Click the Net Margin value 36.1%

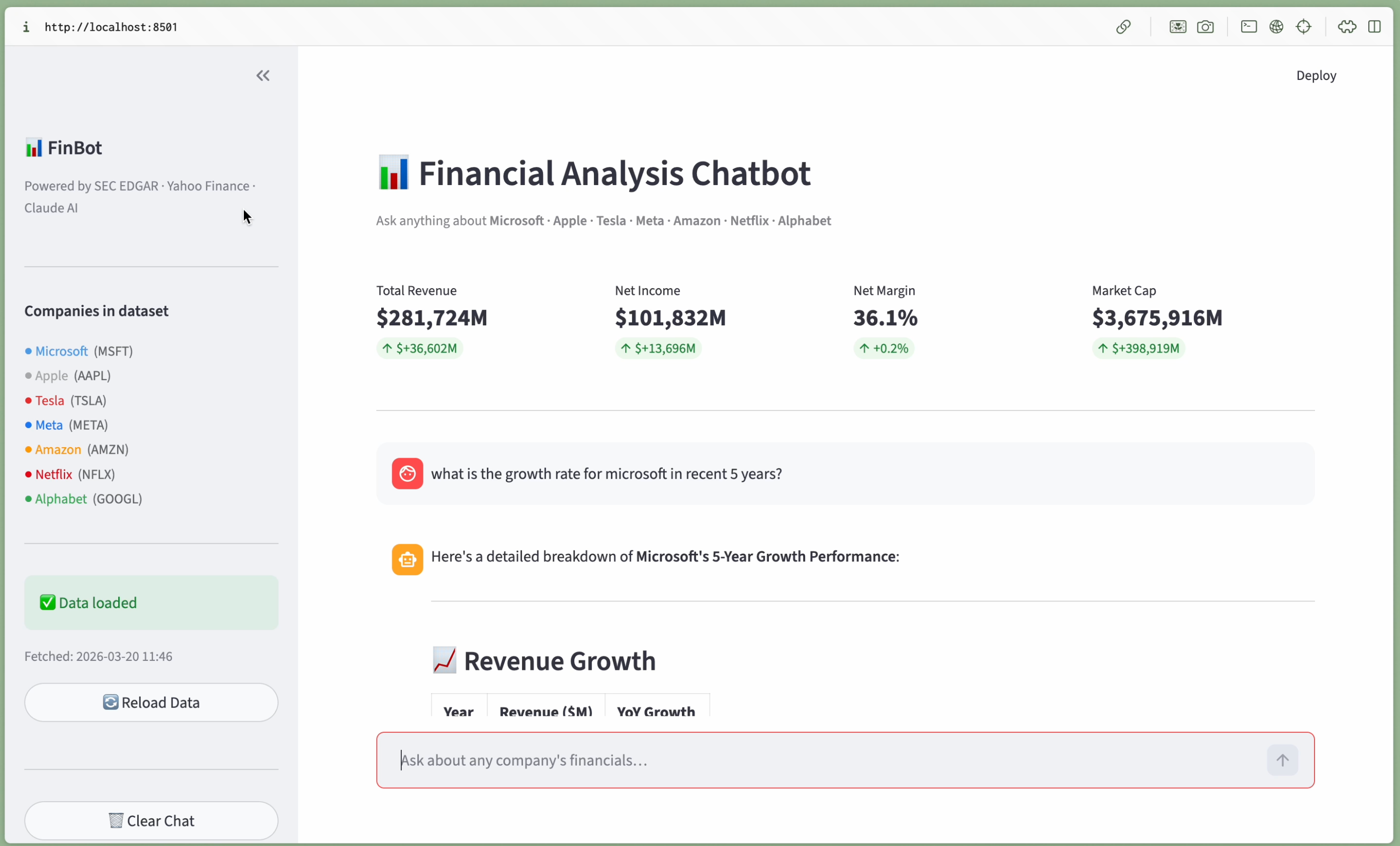pyautogui.click(x=885, y=317)
